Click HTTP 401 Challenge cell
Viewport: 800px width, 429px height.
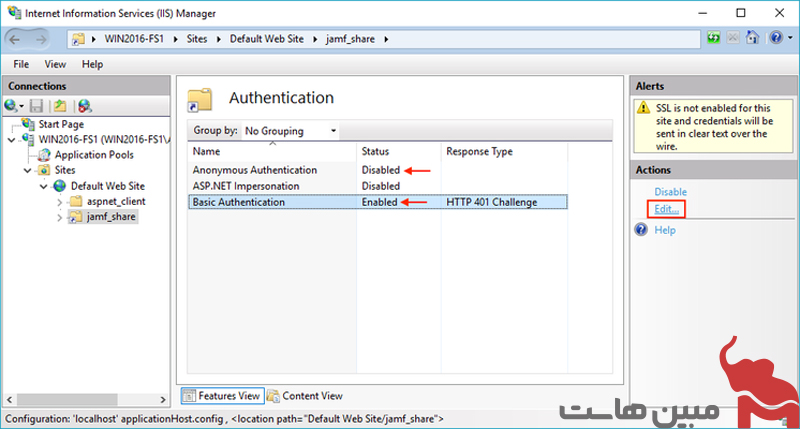pos(491,202)
